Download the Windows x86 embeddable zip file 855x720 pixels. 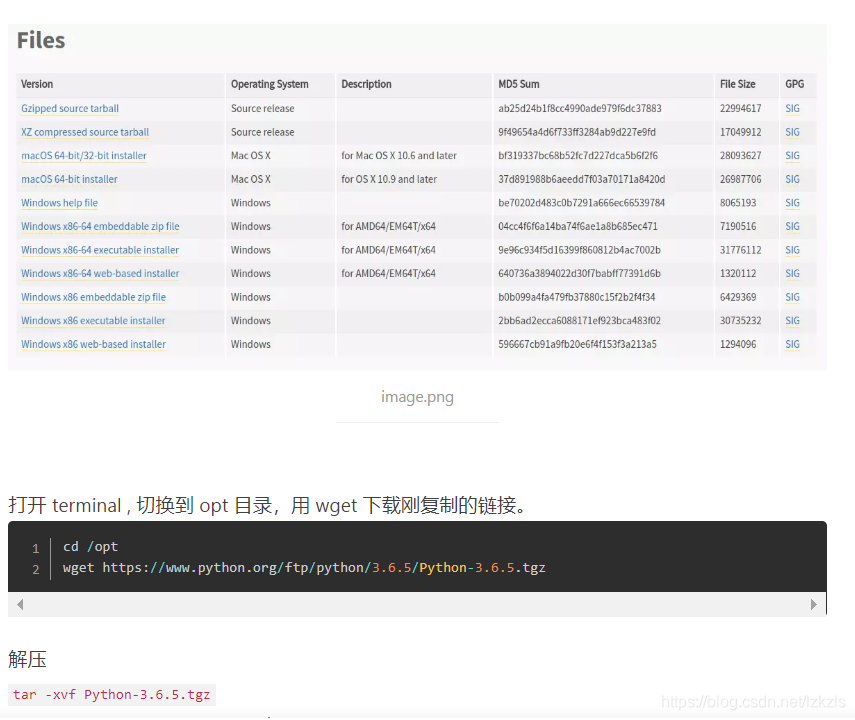tap(85, 296)
